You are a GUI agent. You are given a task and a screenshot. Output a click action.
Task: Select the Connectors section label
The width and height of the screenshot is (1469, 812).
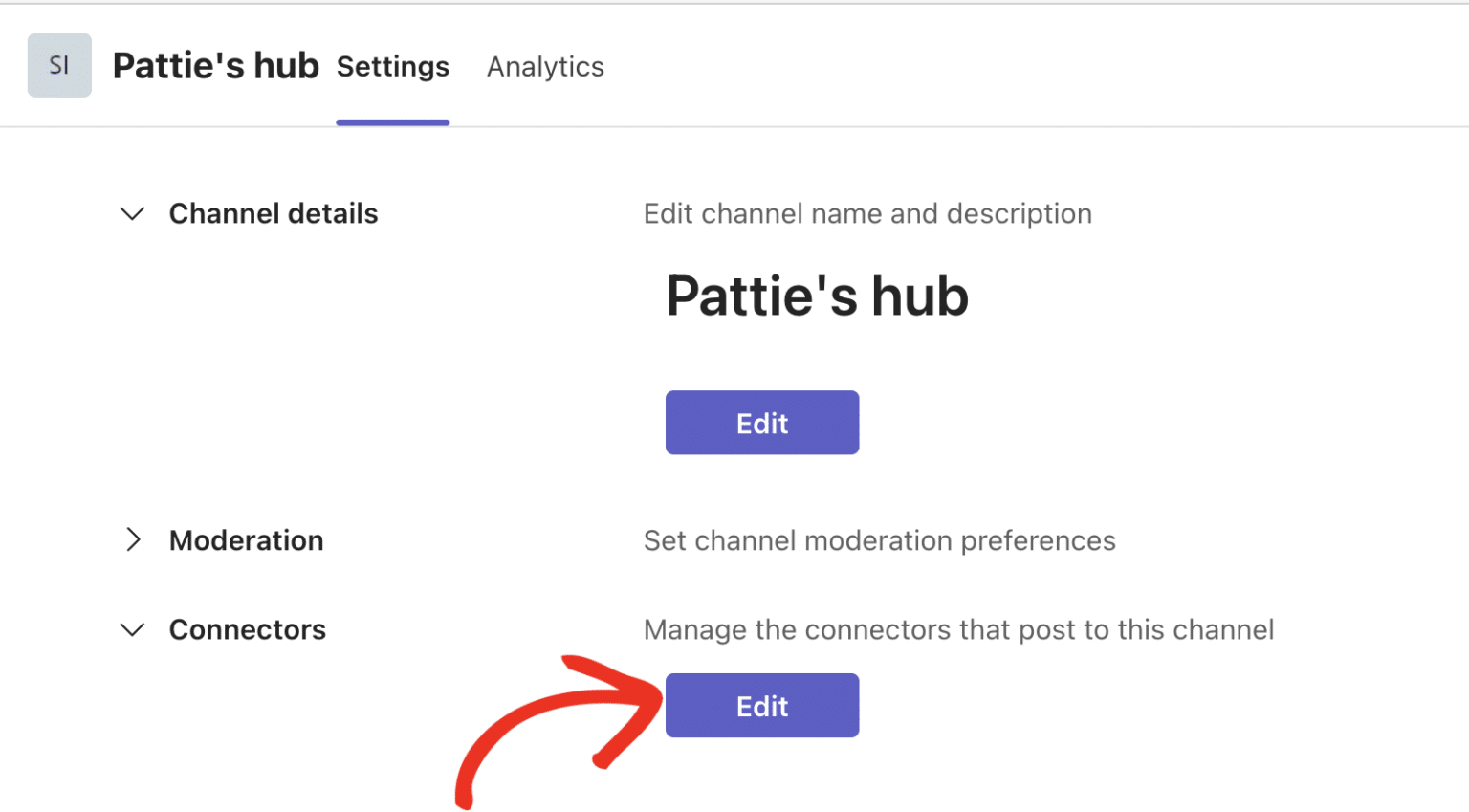(x=247, y=629)
